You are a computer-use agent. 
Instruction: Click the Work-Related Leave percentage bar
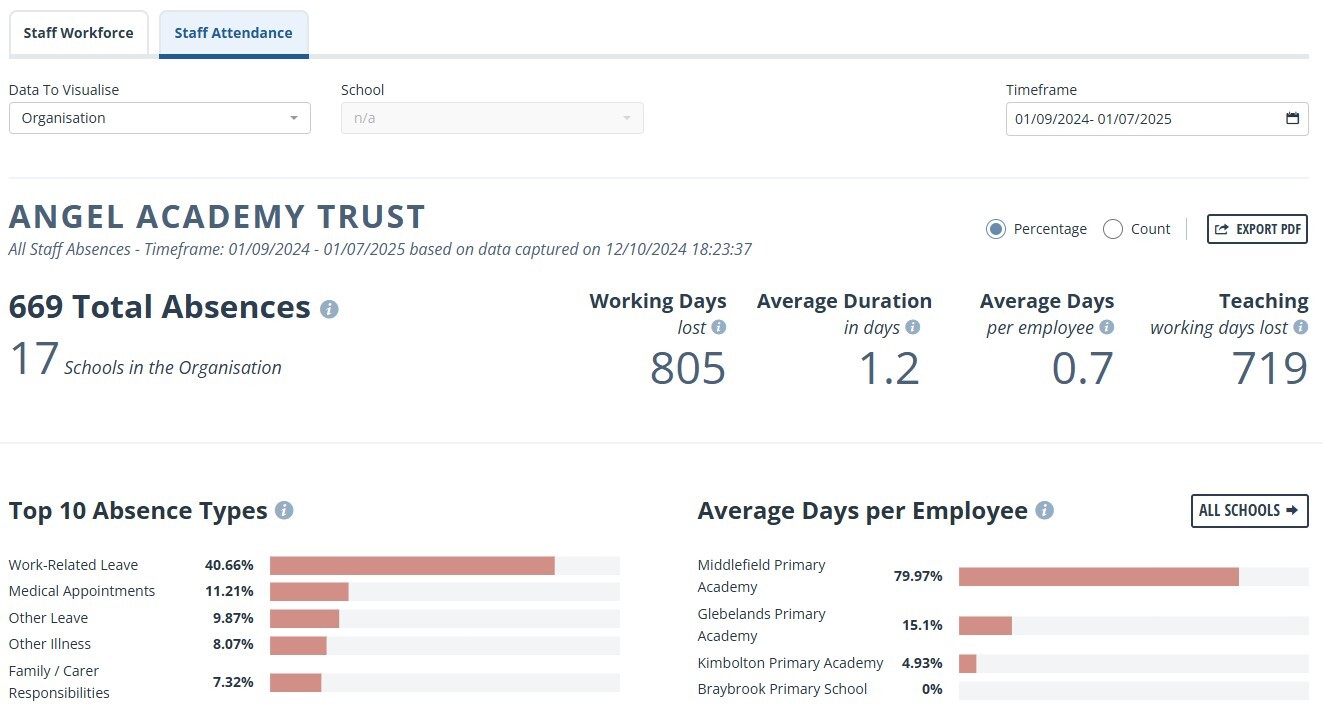[412, 566]
